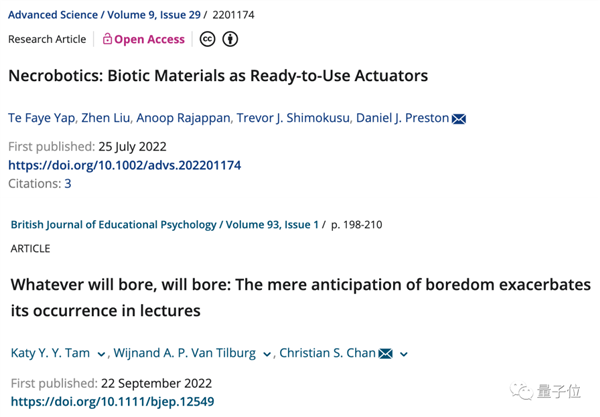The height and width of the screenshot is (417, 600).
Task: Open author Zhen Liu link
Action: 106,118
